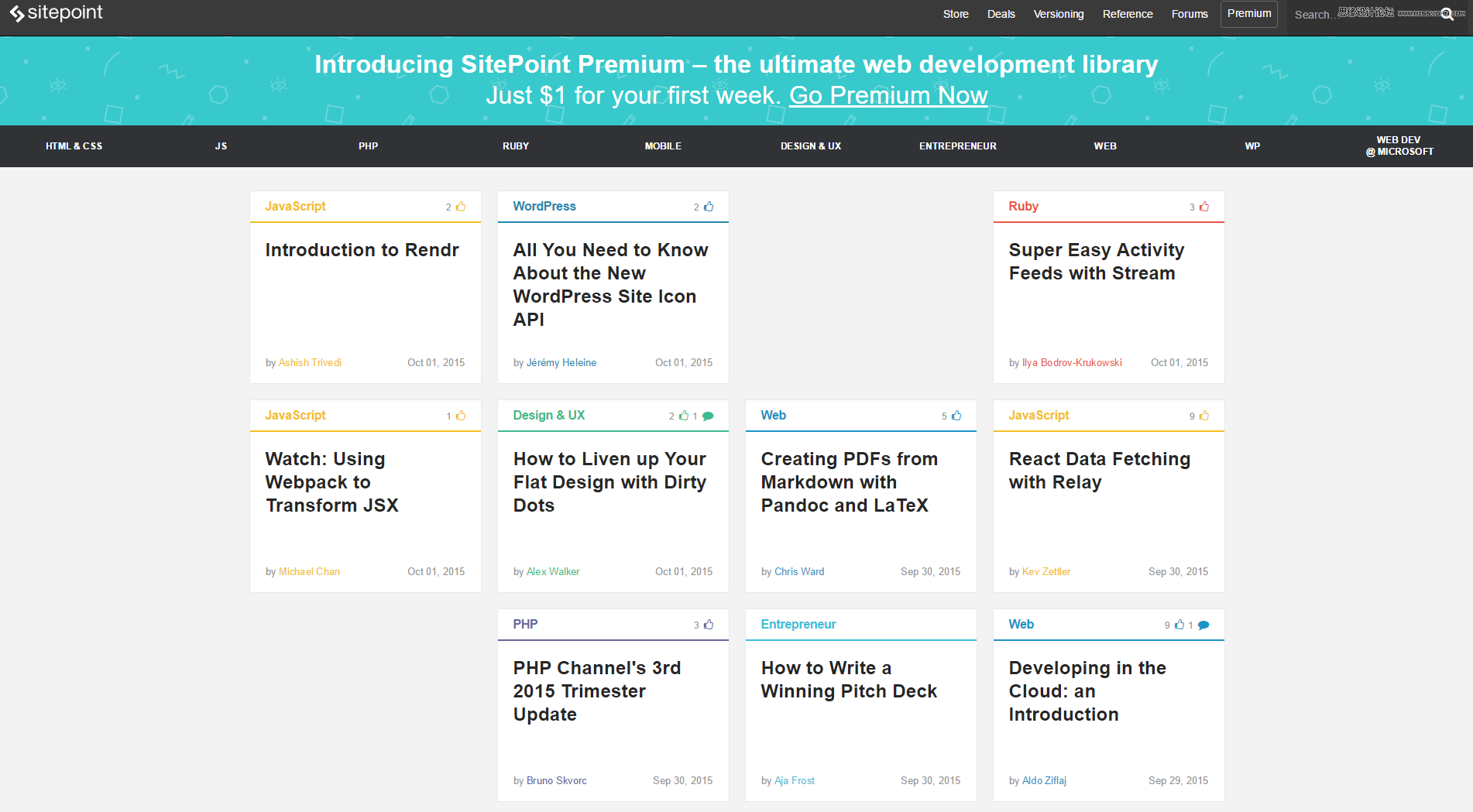Screen dimensions: 1473x812
Task: Open the Store link
Action: 956,14
